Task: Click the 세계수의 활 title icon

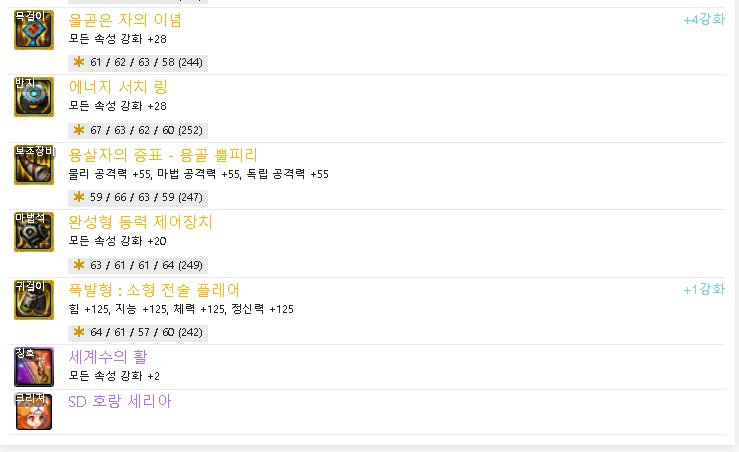Action: (33, 367)
